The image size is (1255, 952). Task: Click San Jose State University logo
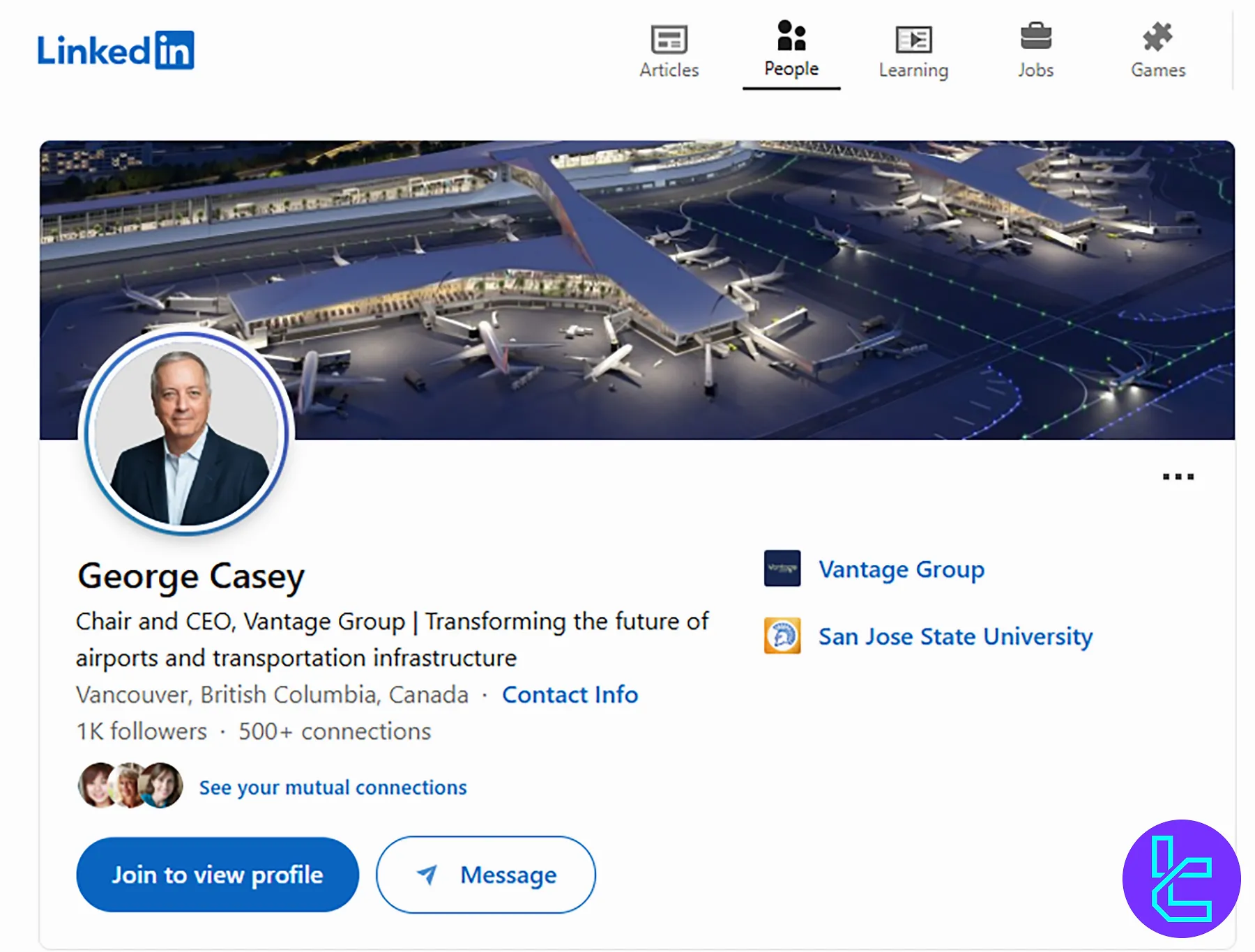coord(782,636)
